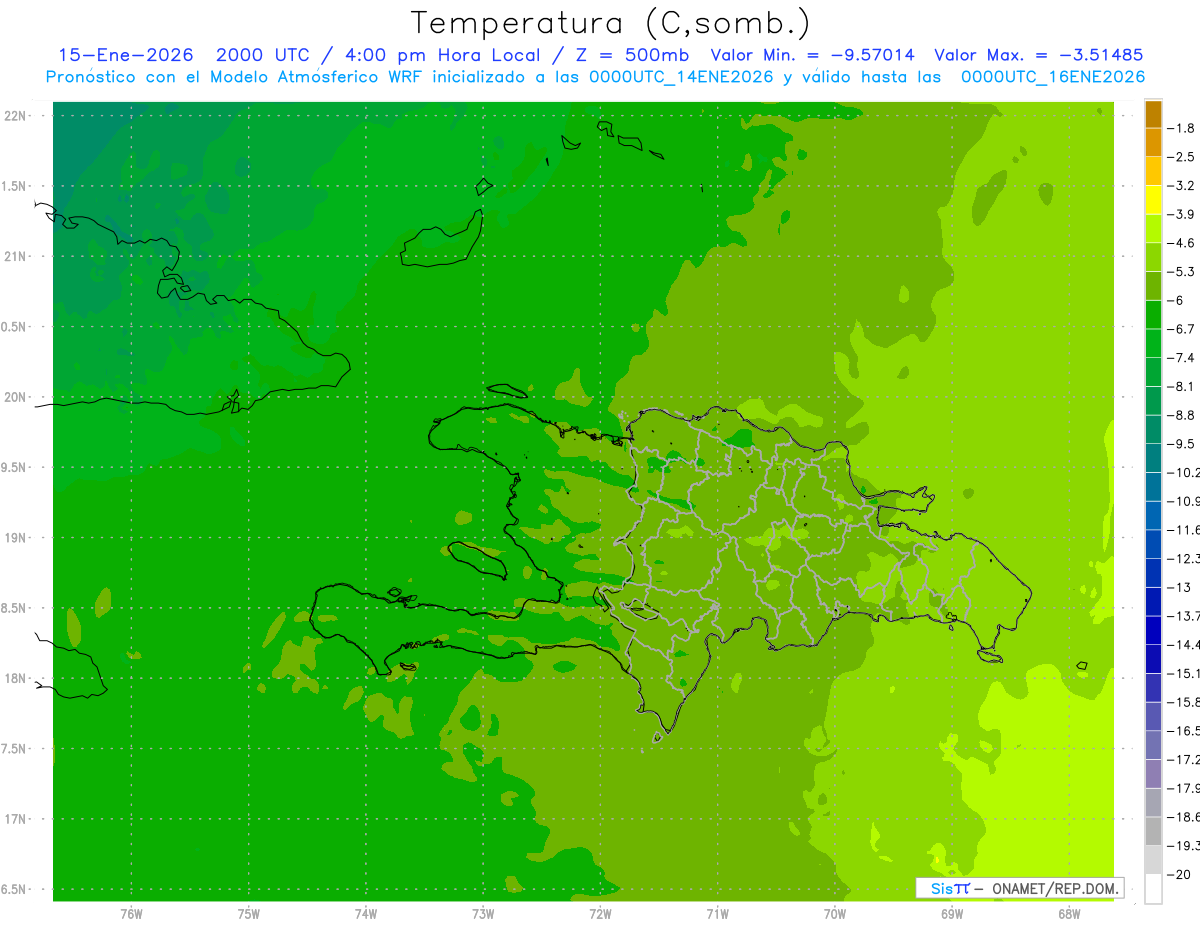This screenshot has width=1200, height=927.
Task: Click the longitude label "71W"
Action: [717, 915]
